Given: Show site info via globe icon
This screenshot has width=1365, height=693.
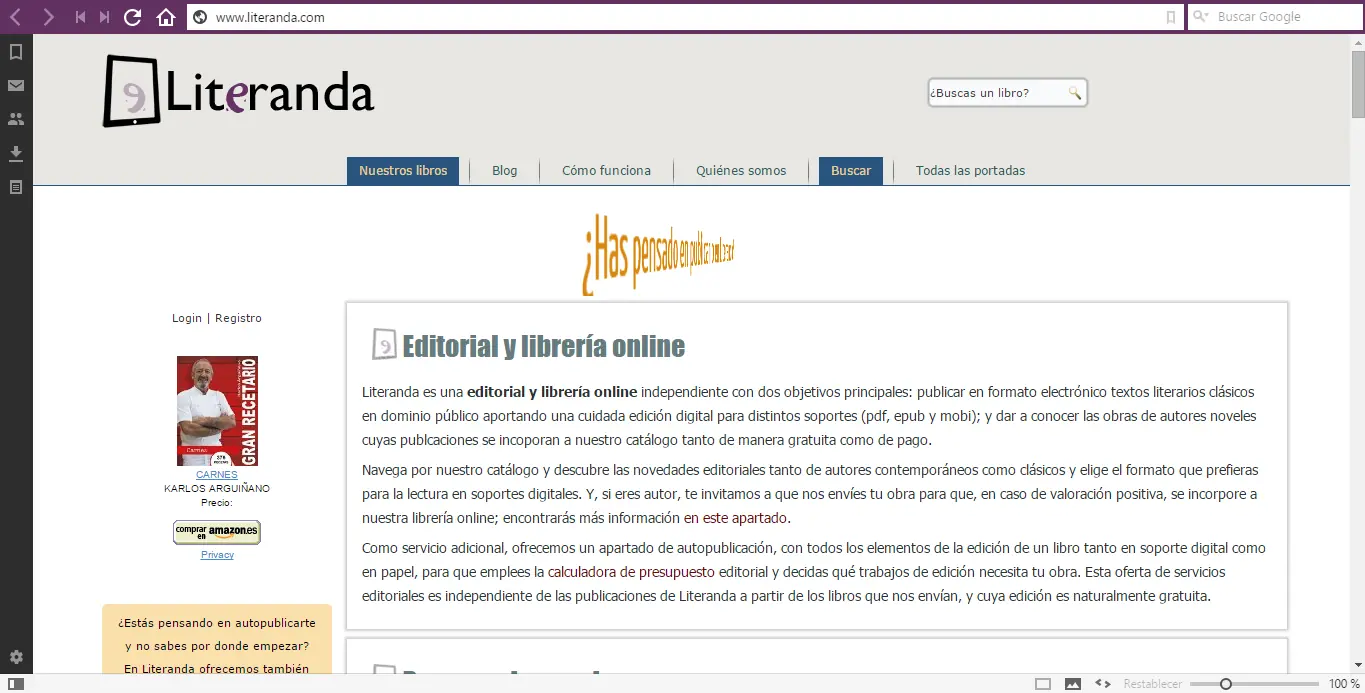Looking at the screenshot, I should pos(200,17).
